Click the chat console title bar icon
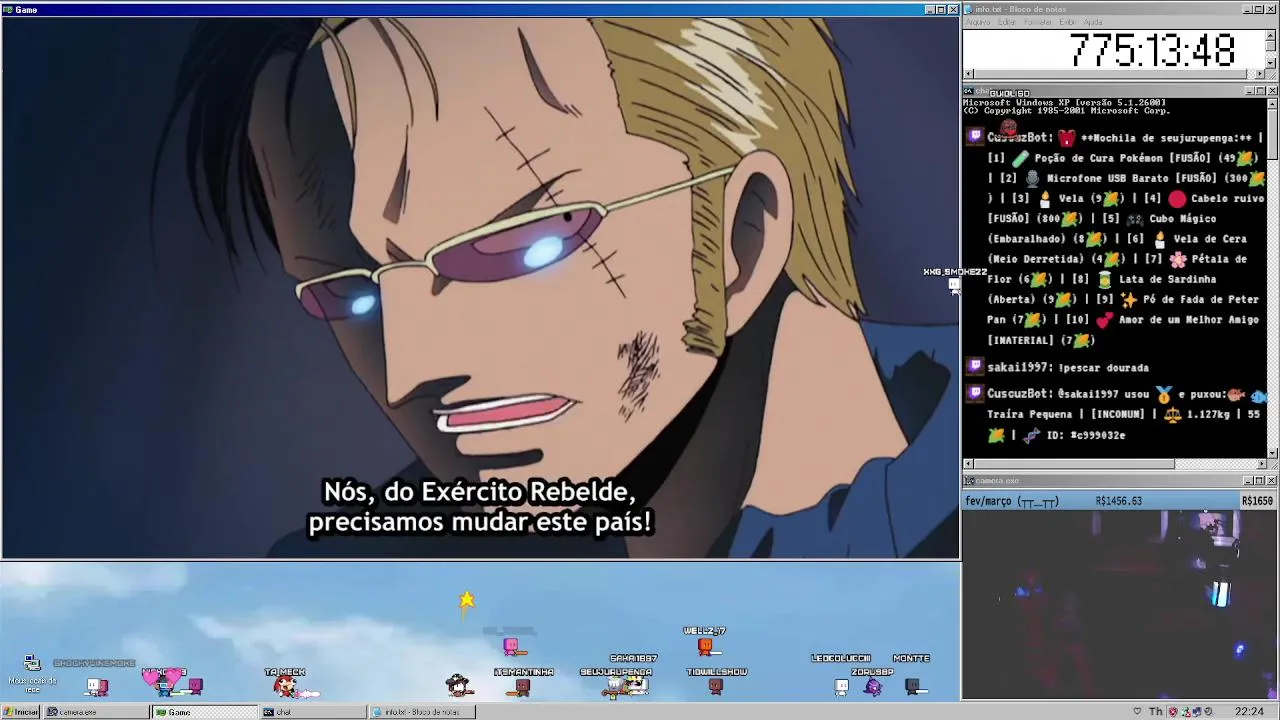Viewport: 1280px width, 720px height. 969,91
